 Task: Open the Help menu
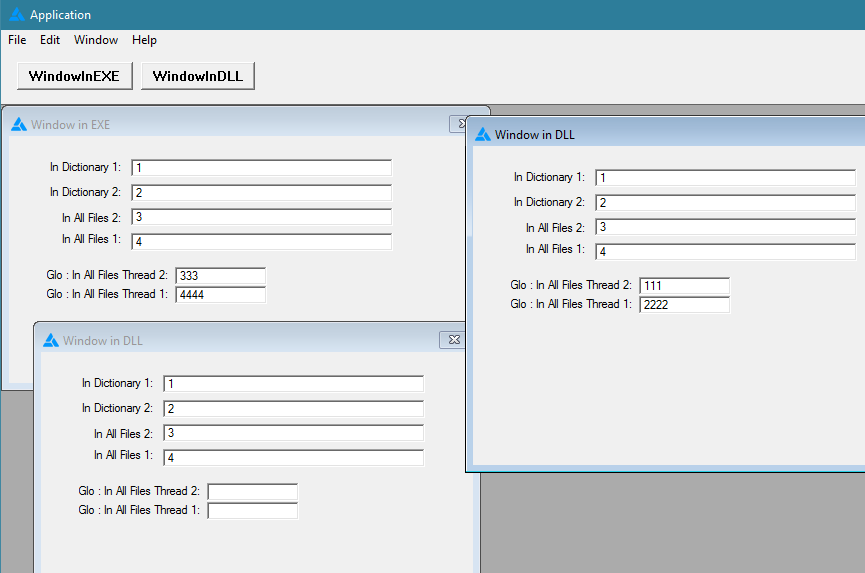click(144, 40)
